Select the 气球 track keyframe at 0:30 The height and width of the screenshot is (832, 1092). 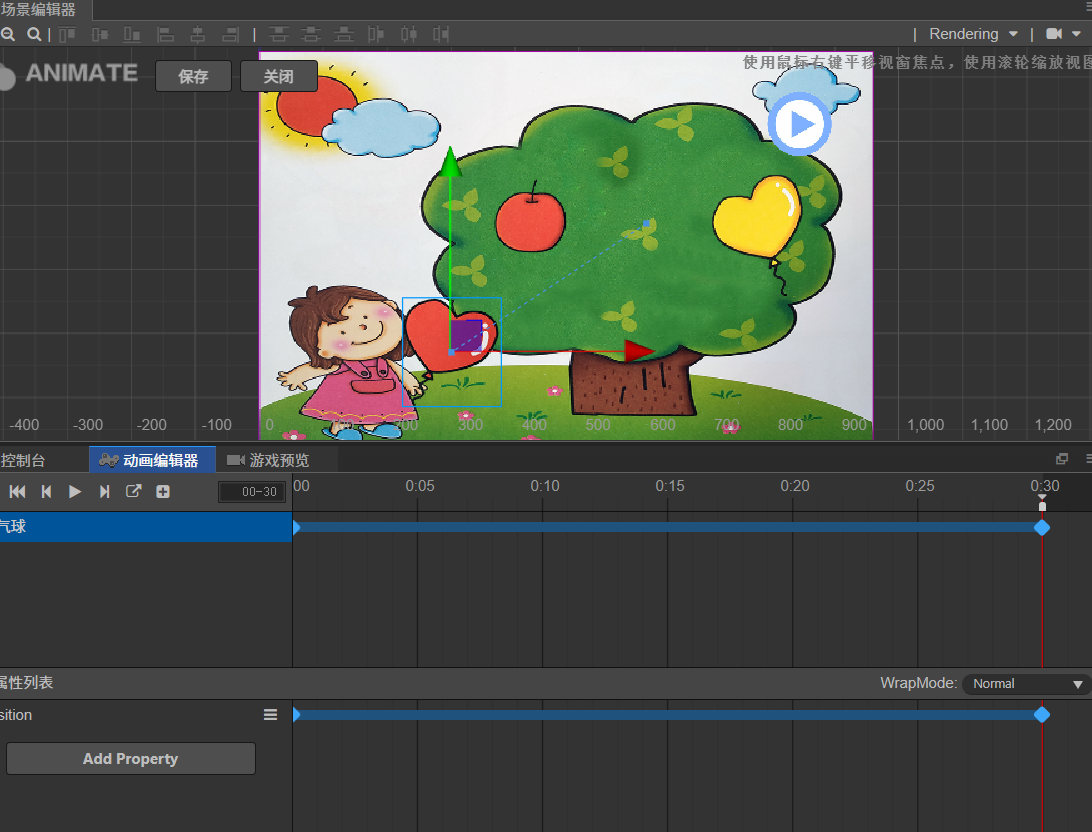click(1042, 528)
